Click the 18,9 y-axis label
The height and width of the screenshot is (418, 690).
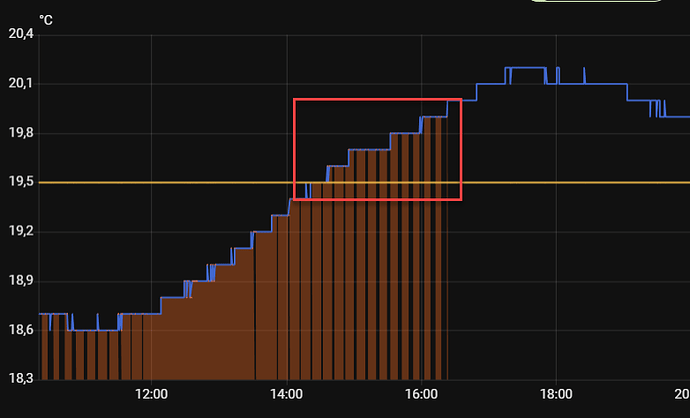coord(20,281)
